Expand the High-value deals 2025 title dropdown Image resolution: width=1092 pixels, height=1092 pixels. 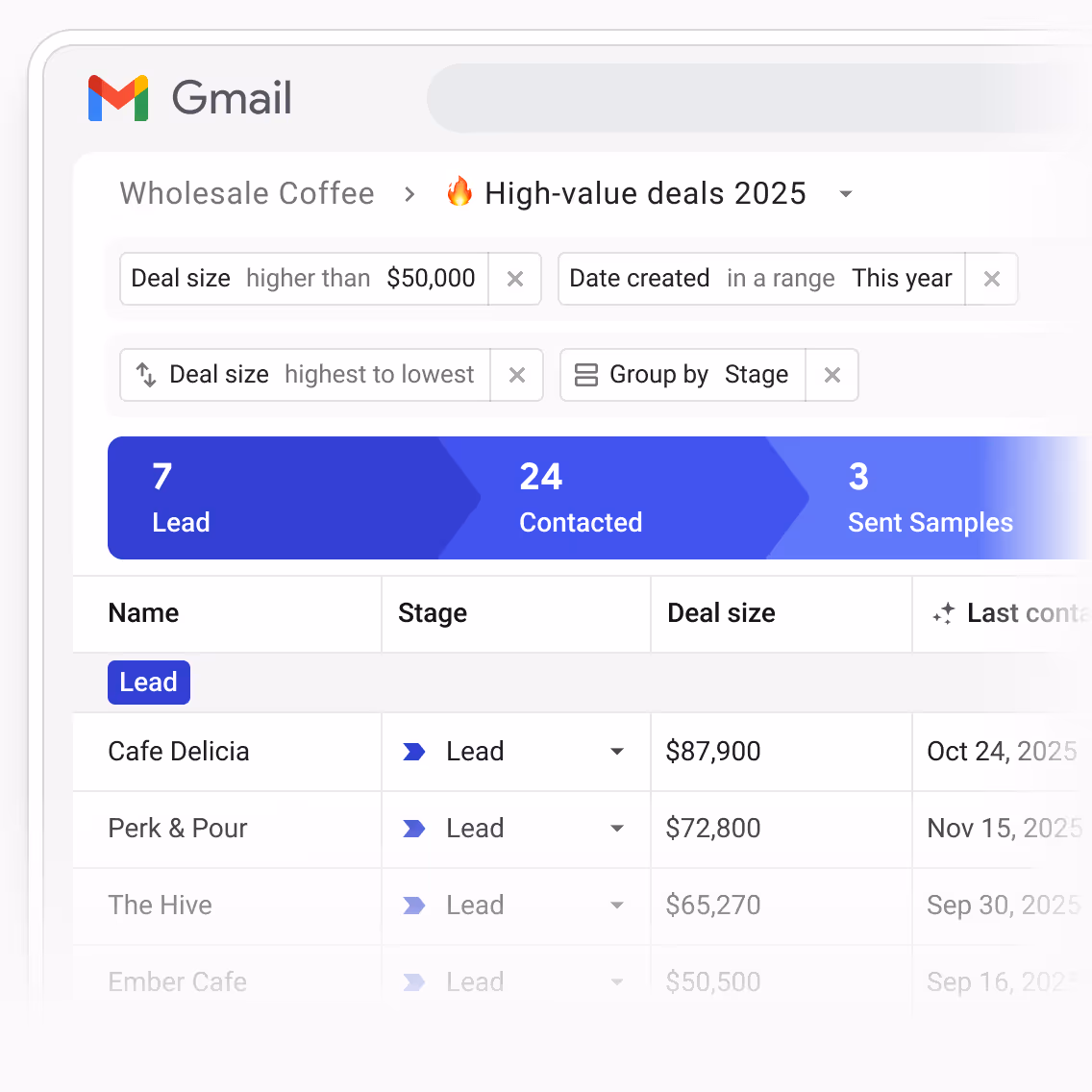(x=845, y=193)
